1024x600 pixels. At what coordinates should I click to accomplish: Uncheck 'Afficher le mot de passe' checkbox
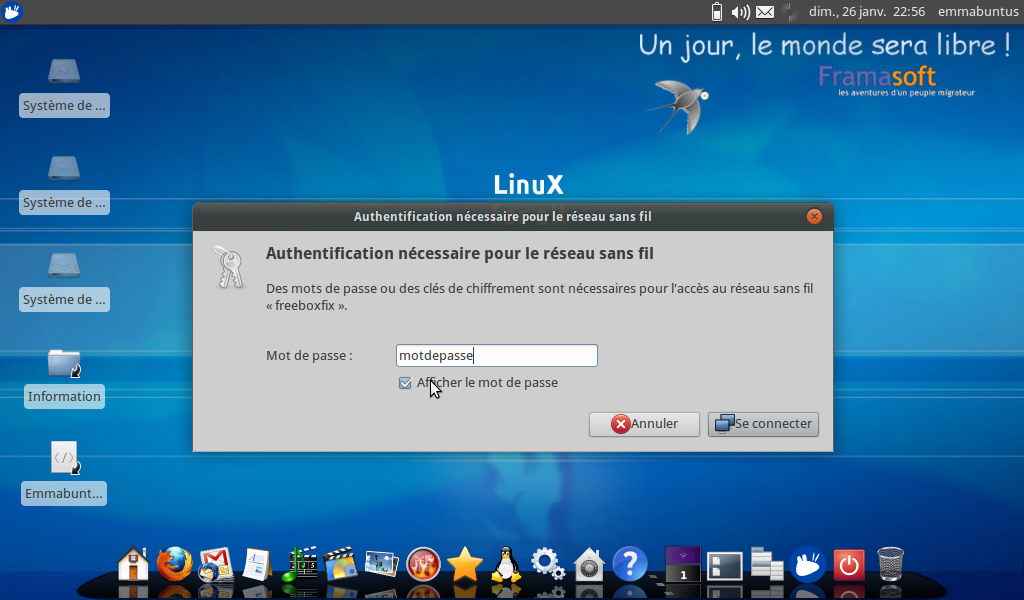coord(405,383)
